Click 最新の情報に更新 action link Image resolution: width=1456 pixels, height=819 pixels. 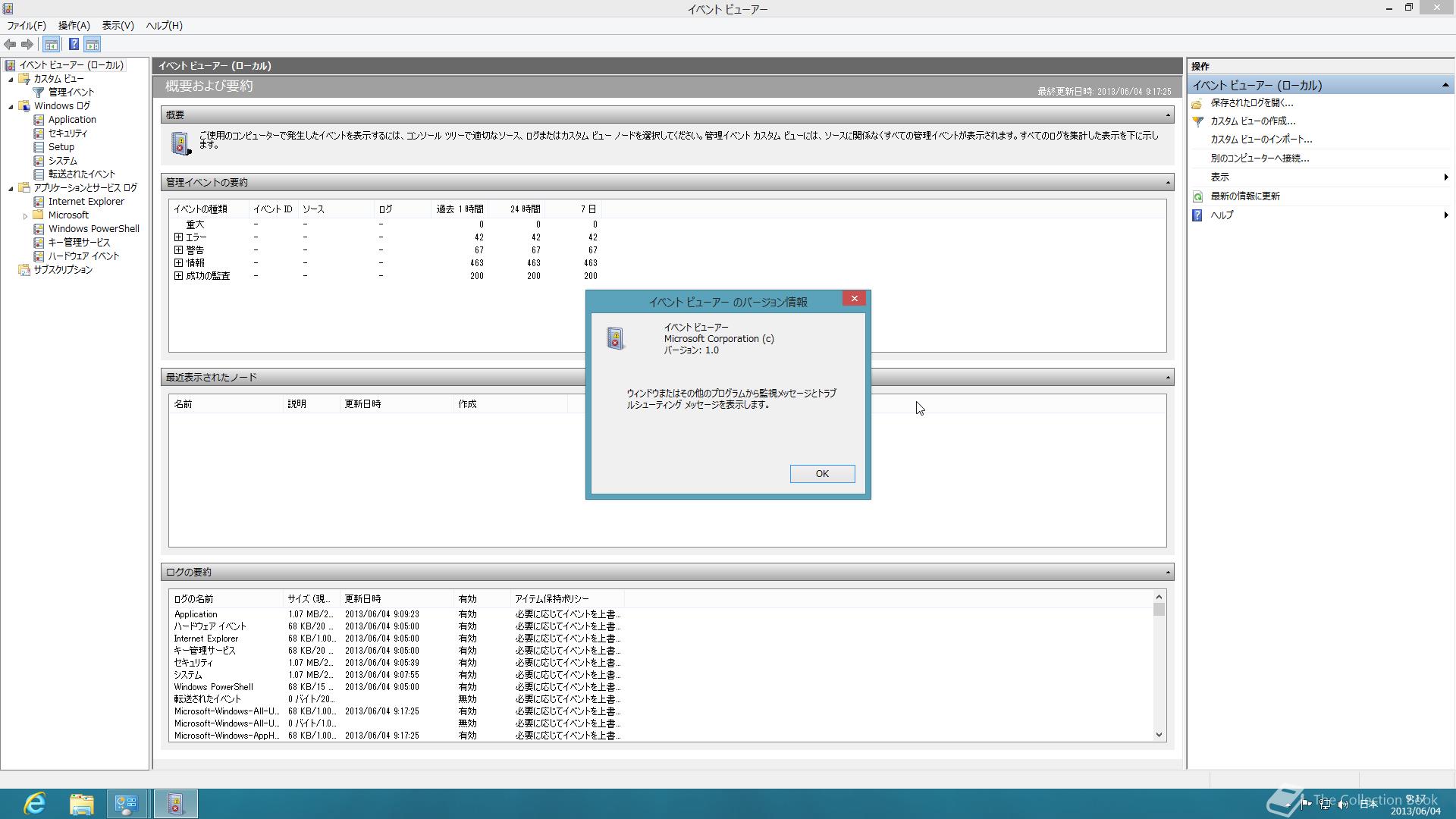click(x=1245, y=196)
